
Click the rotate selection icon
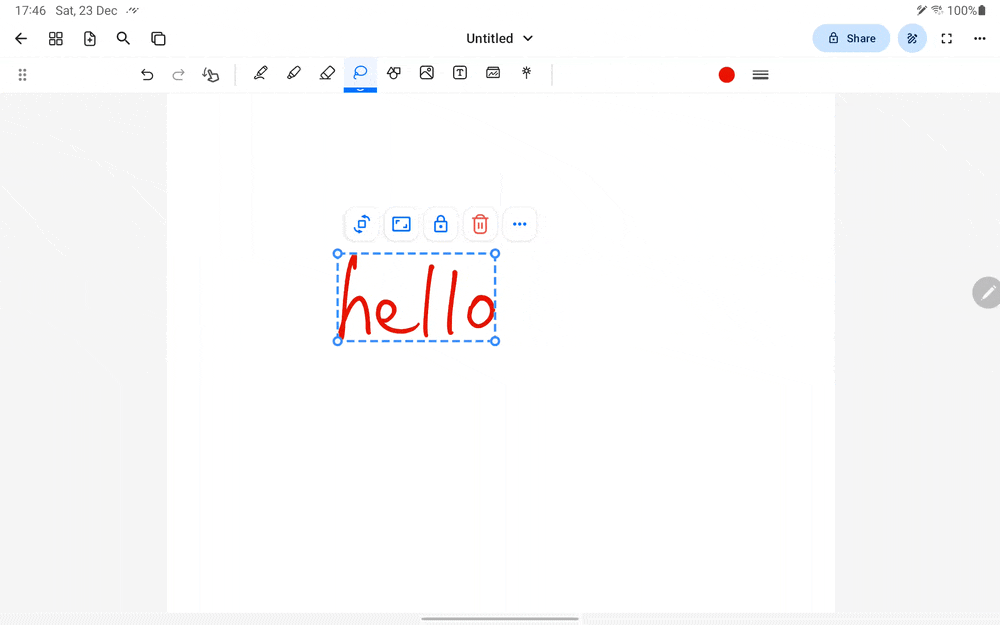click(x=362, y=224)
